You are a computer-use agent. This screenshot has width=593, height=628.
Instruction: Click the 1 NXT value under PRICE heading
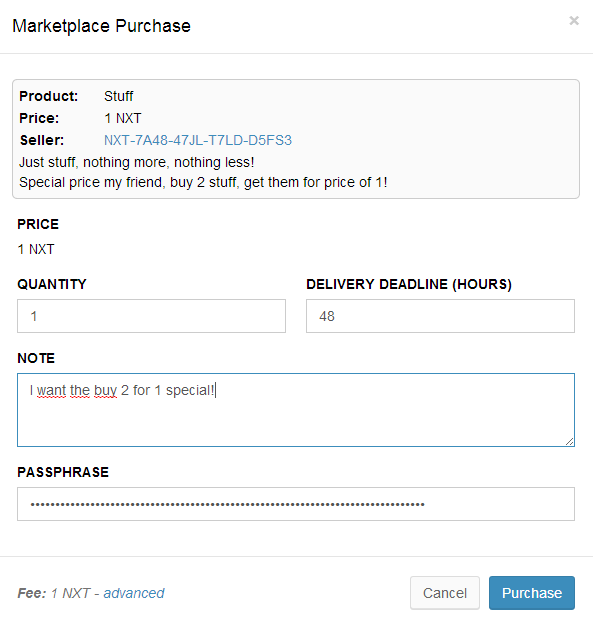point(36,249)
